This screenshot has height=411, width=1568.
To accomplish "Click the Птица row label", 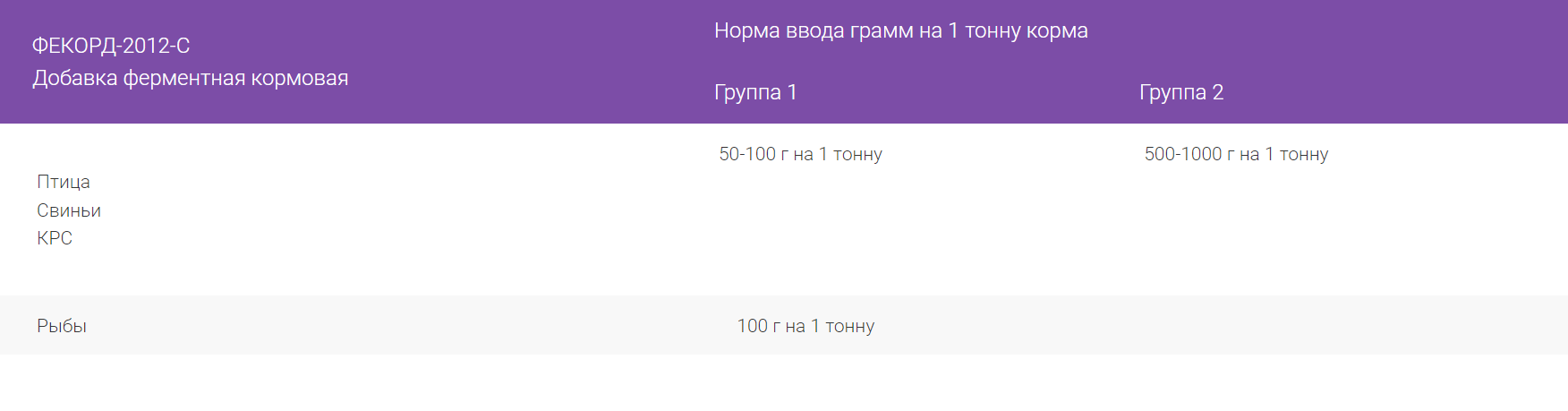I will [64, 182].
